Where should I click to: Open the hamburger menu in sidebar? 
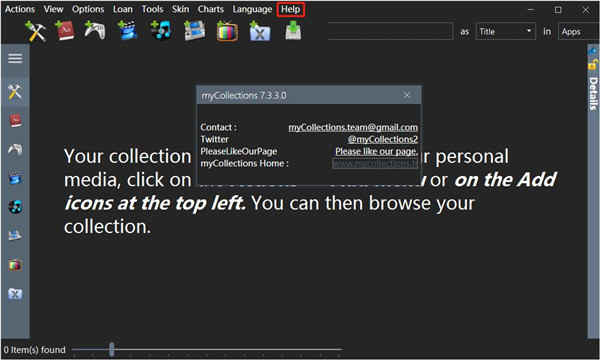tap(15, 59)
